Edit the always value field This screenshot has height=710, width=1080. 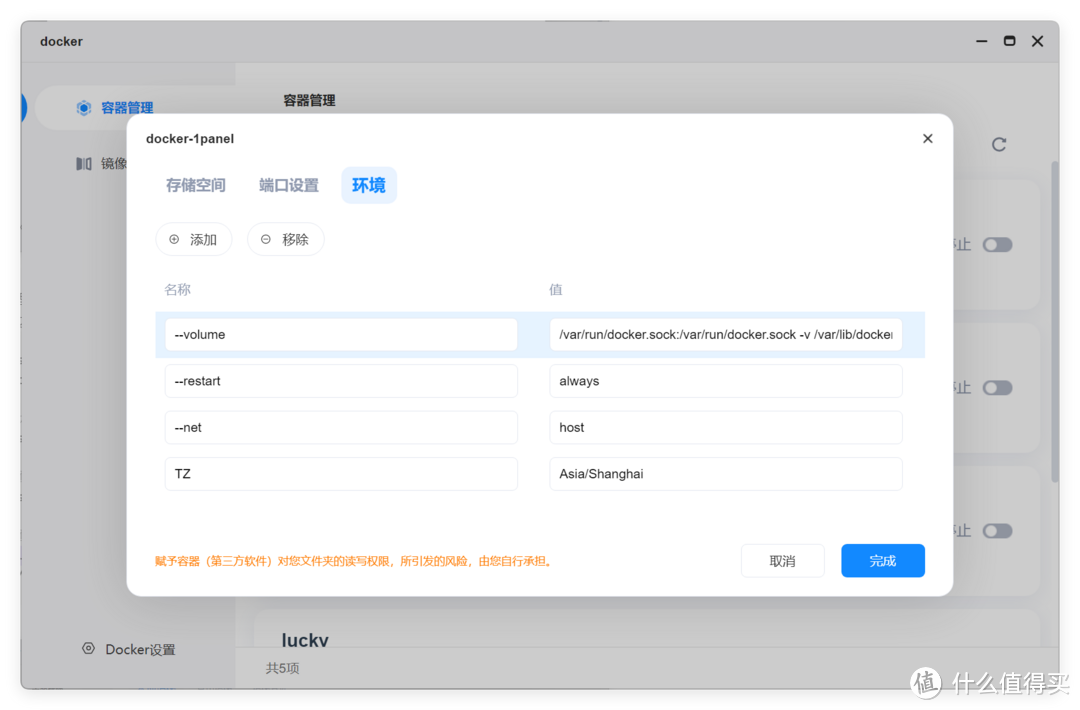[725, 381]
